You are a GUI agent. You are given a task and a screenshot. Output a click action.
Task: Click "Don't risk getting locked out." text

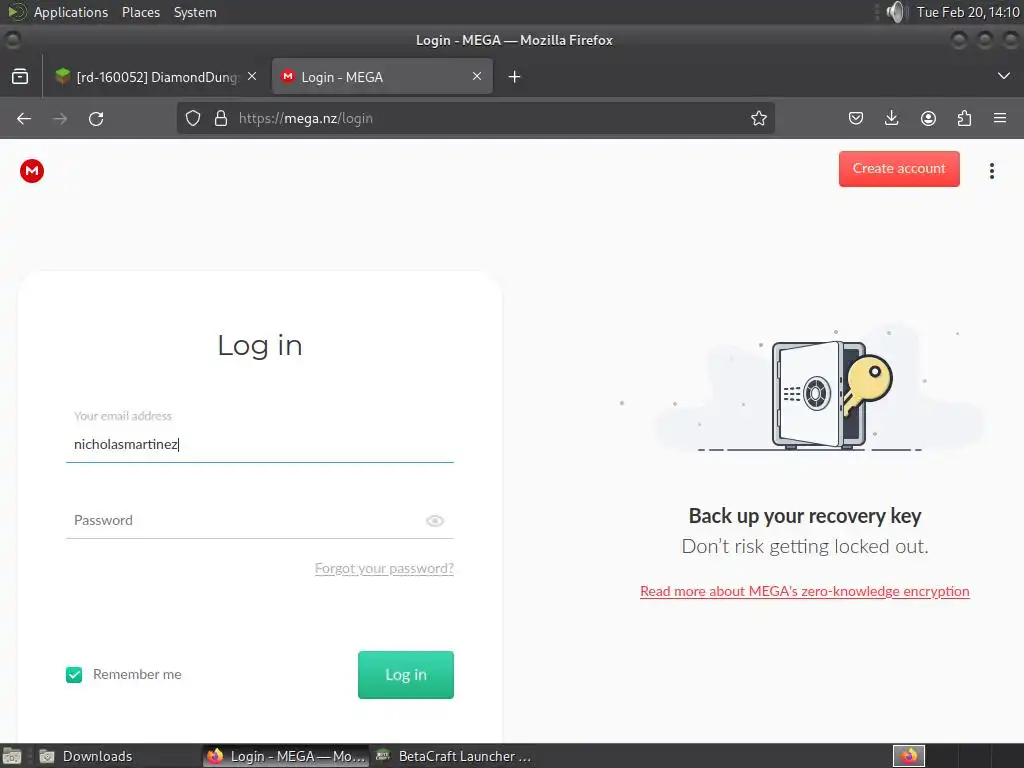pos(805,546)
